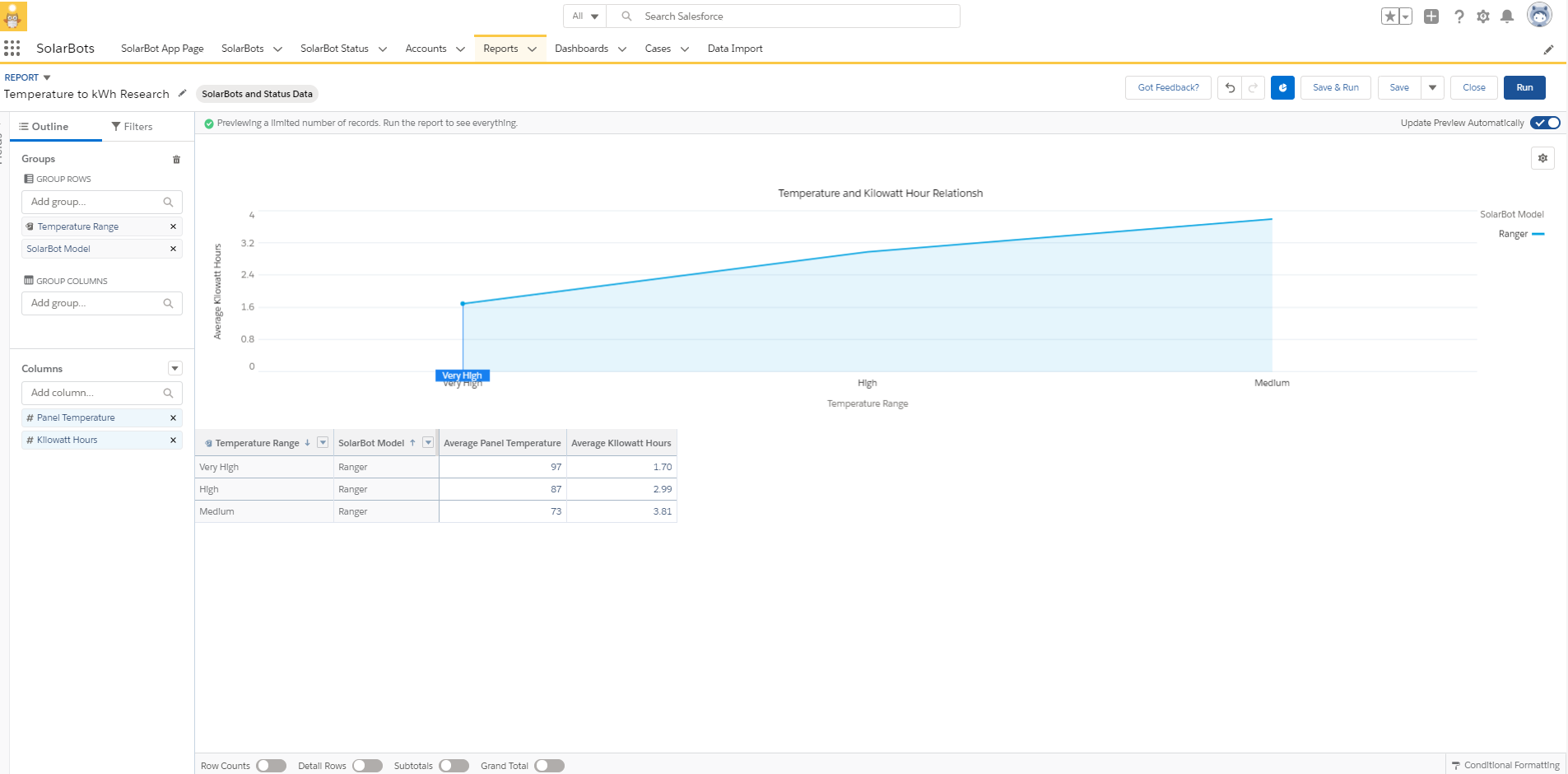Remove the Temperature Range grouping
1568x774 pixels.
[x=173, y=226]
